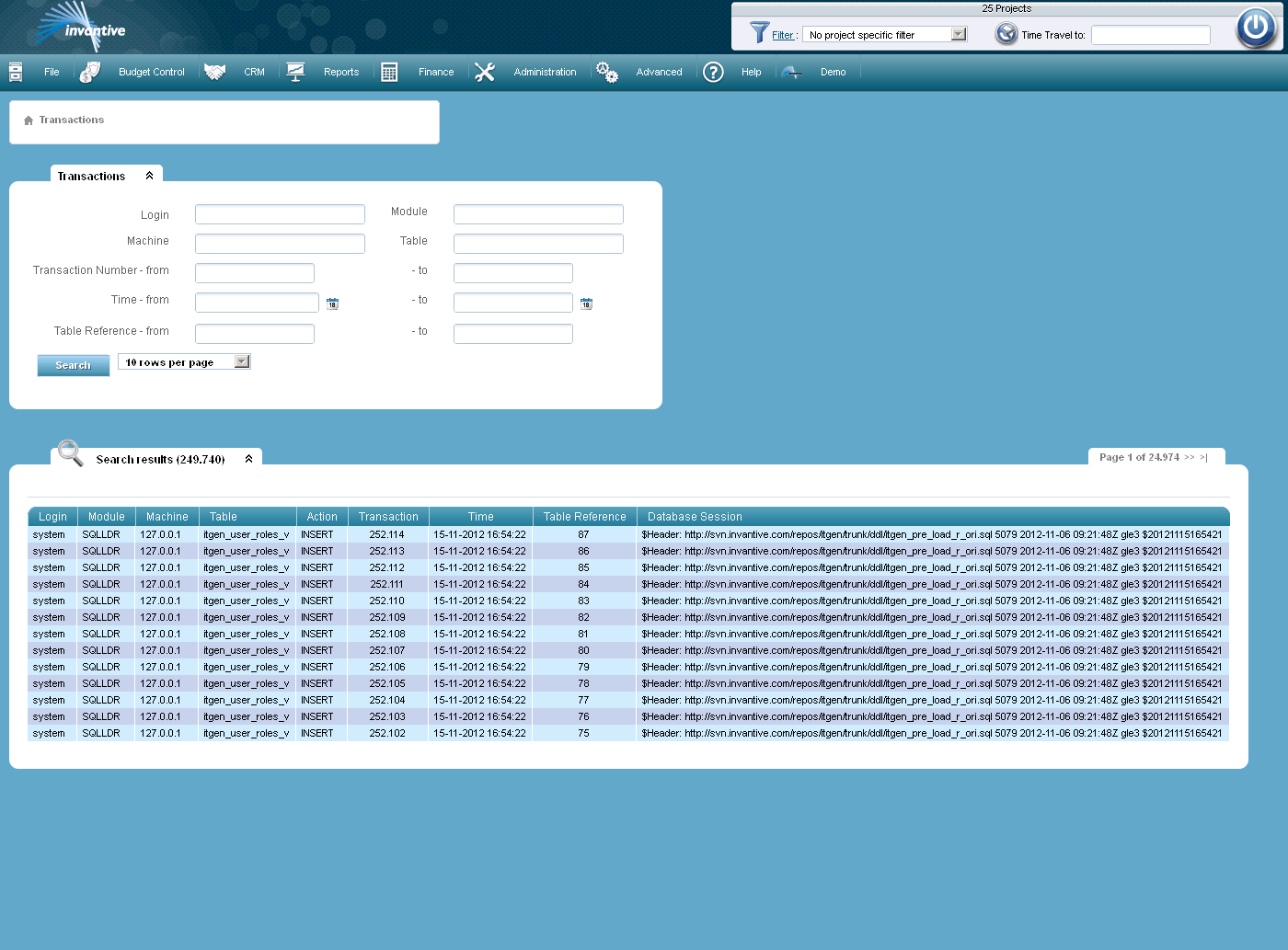This screenshot has width=1288, height=950.
Task: Click the Administration wrench icon
Action: point(485,71)
